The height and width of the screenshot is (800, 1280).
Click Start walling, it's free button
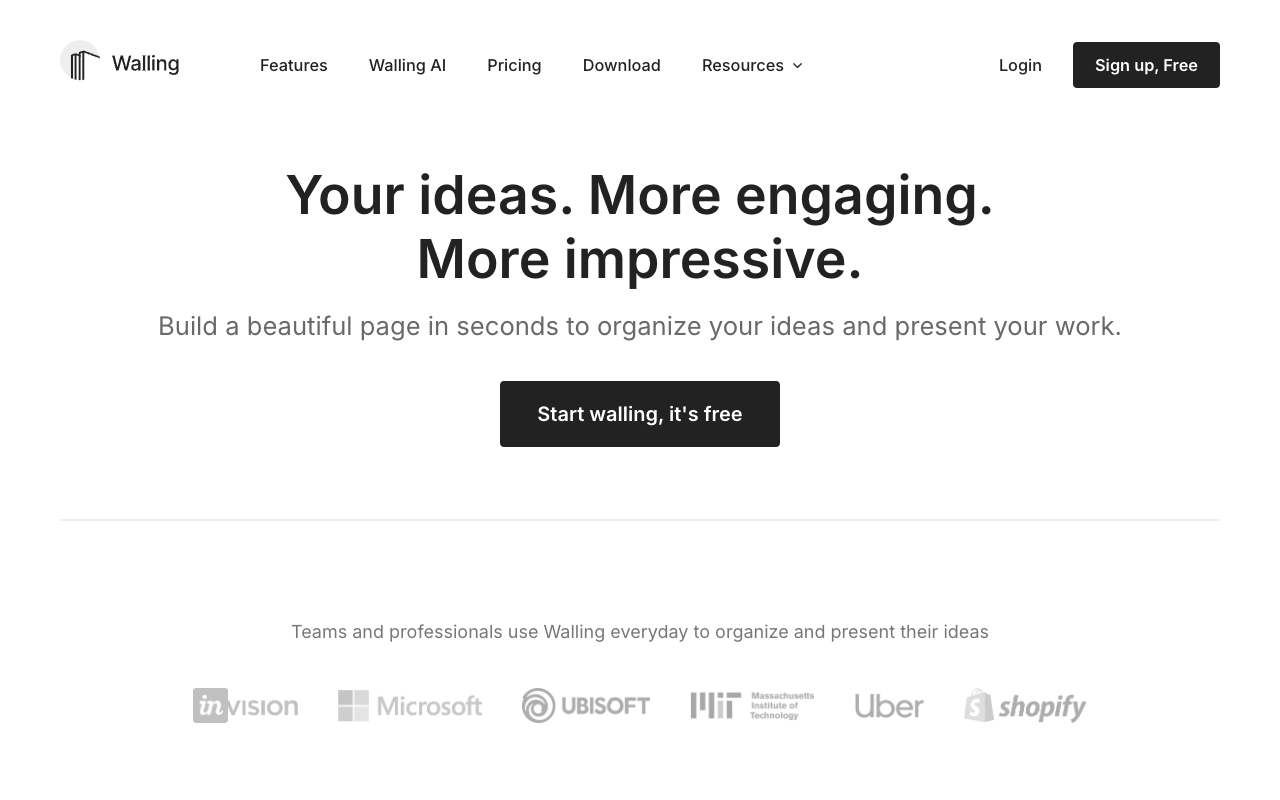point(640,414)
